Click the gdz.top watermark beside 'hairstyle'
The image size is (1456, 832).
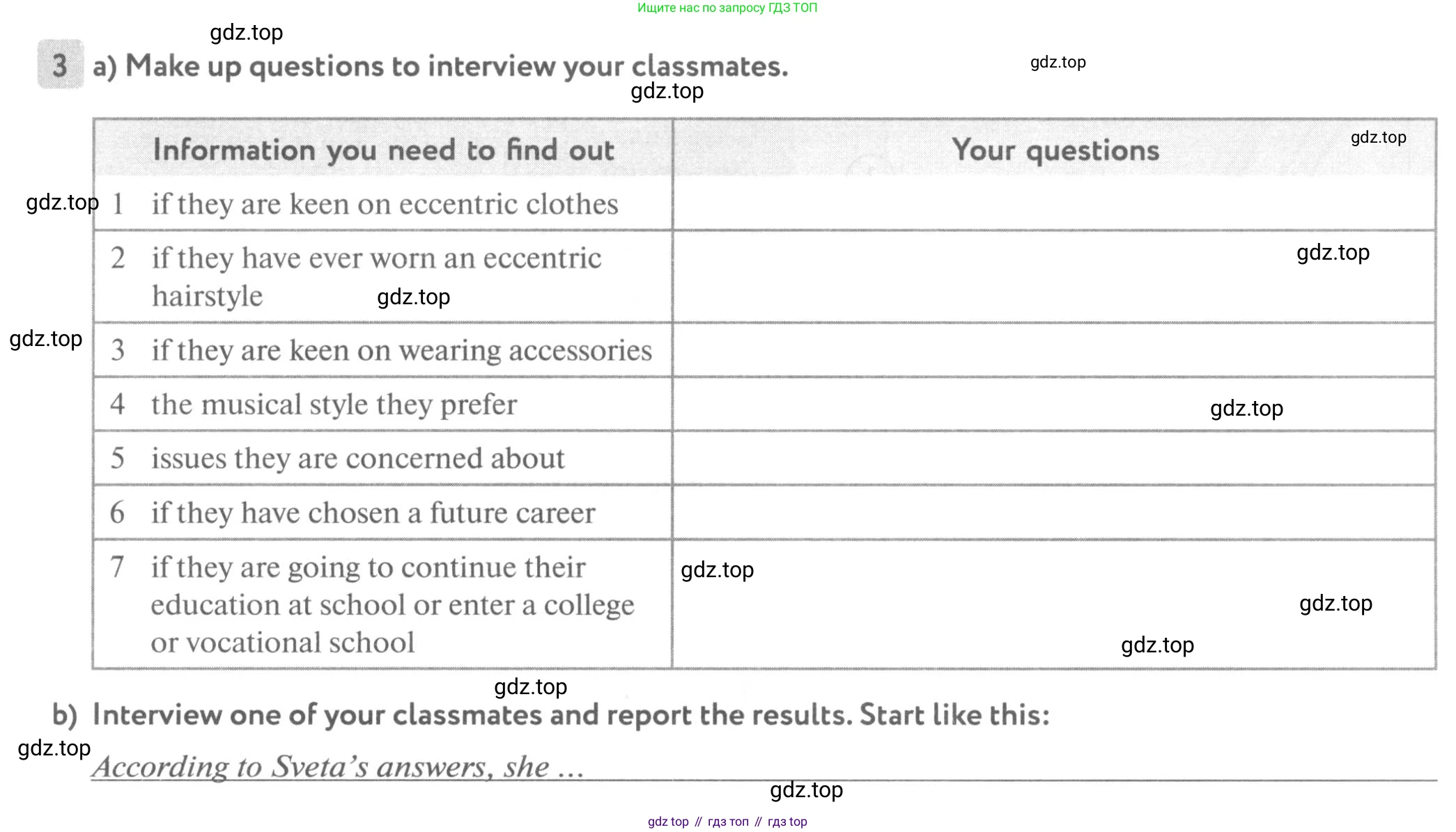coord(414,297)
